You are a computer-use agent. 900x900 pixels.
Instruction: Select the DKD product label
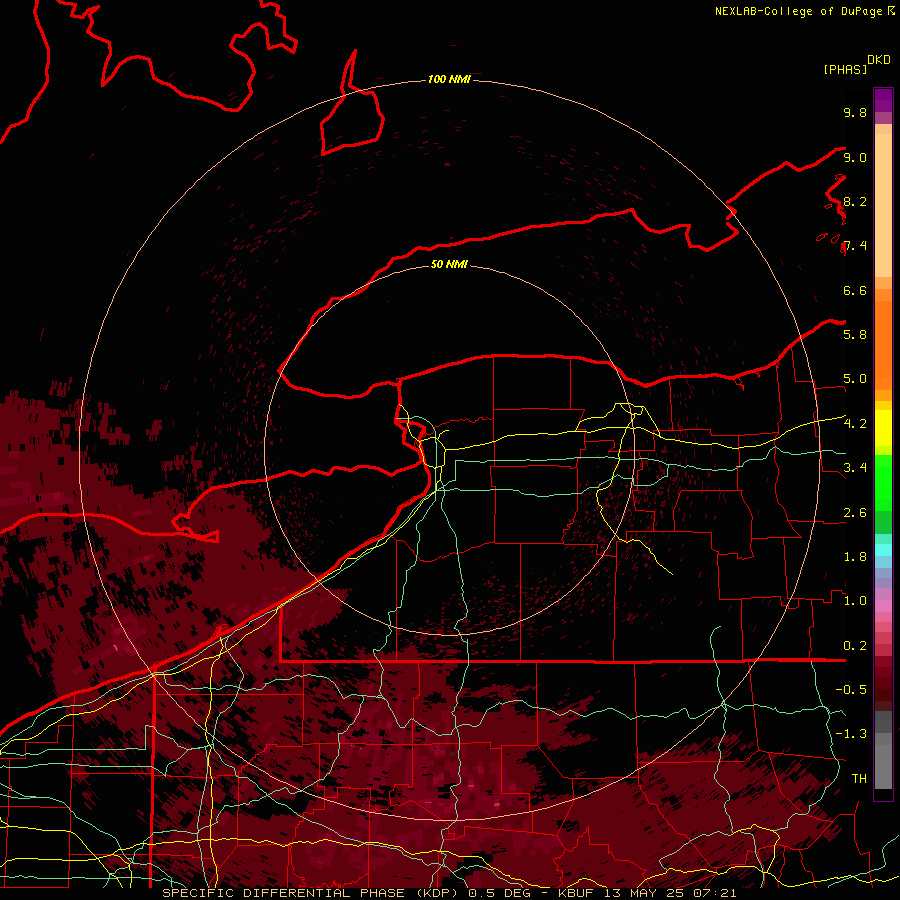(x=879, y=60)
